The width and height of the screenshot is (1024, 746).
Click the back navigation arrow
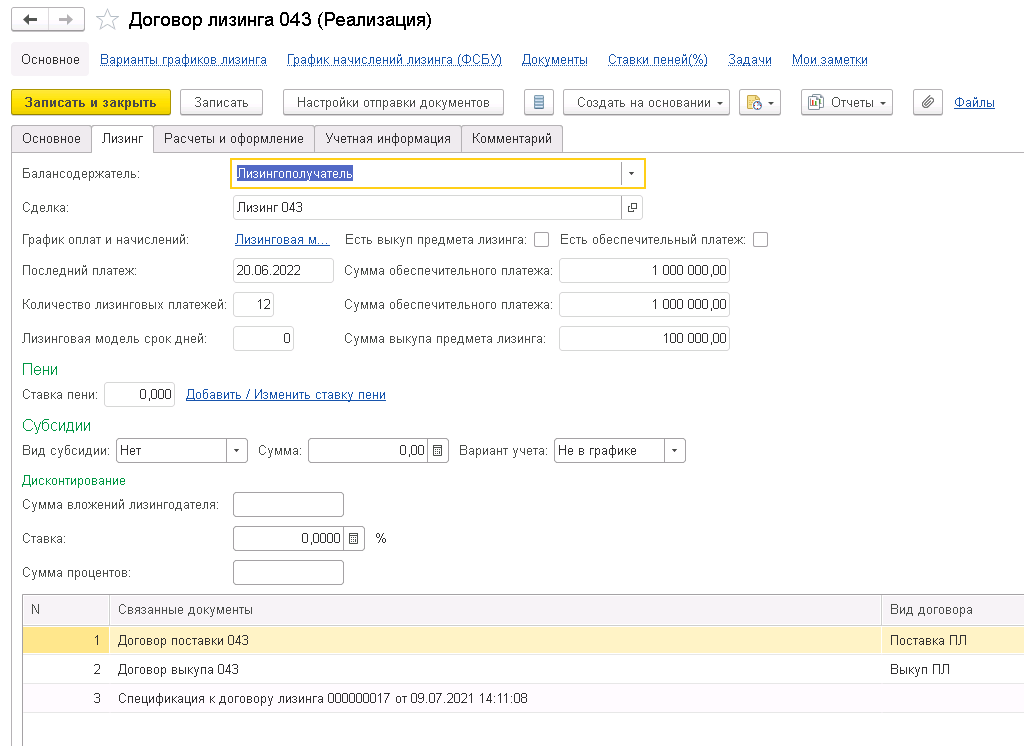click(33, 20)
